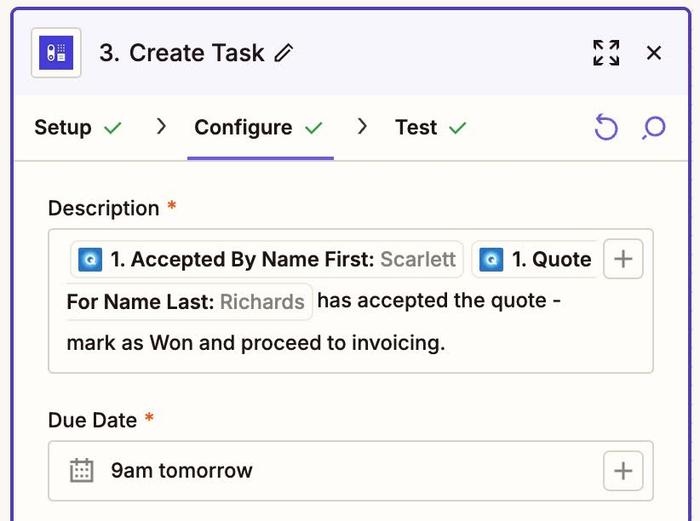700x521 pixels.
Task: Click the Due Date calendar icon
Action: (81, 471)
